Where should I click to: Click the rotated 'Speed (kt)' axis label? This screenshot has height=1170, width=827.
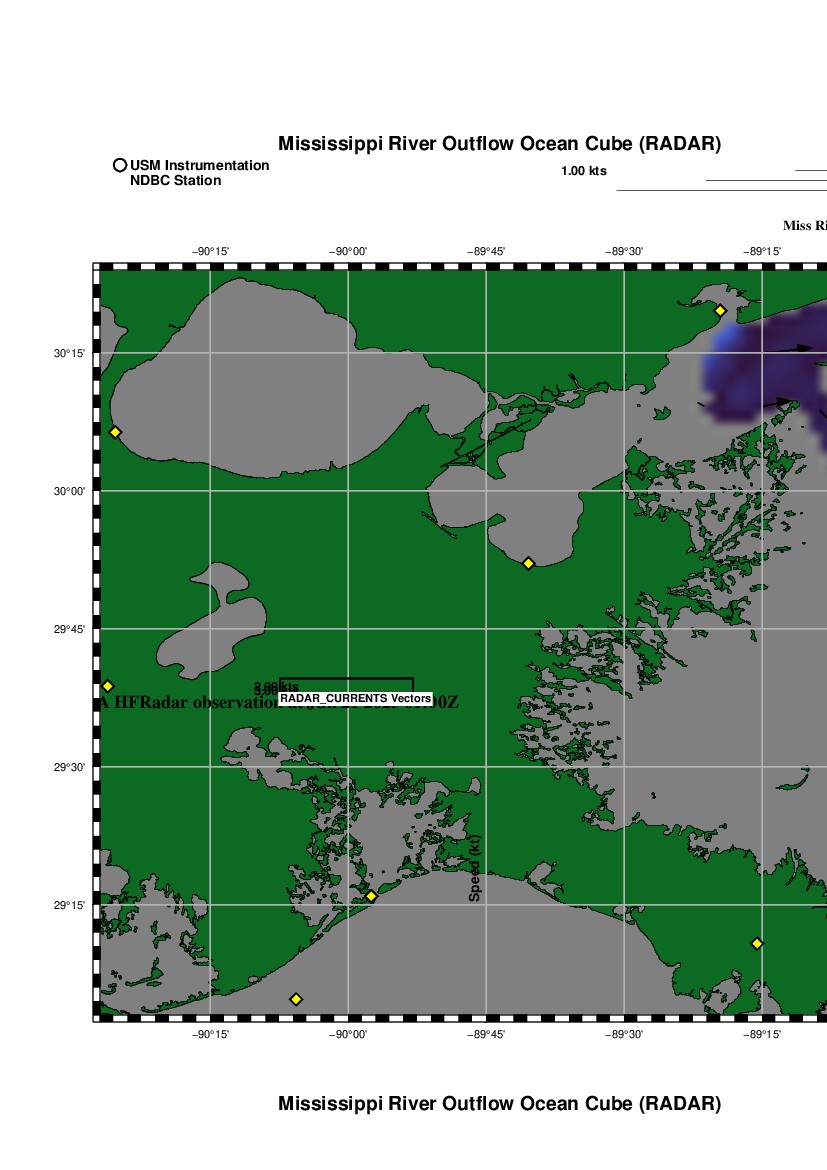[x=475, y=868]
